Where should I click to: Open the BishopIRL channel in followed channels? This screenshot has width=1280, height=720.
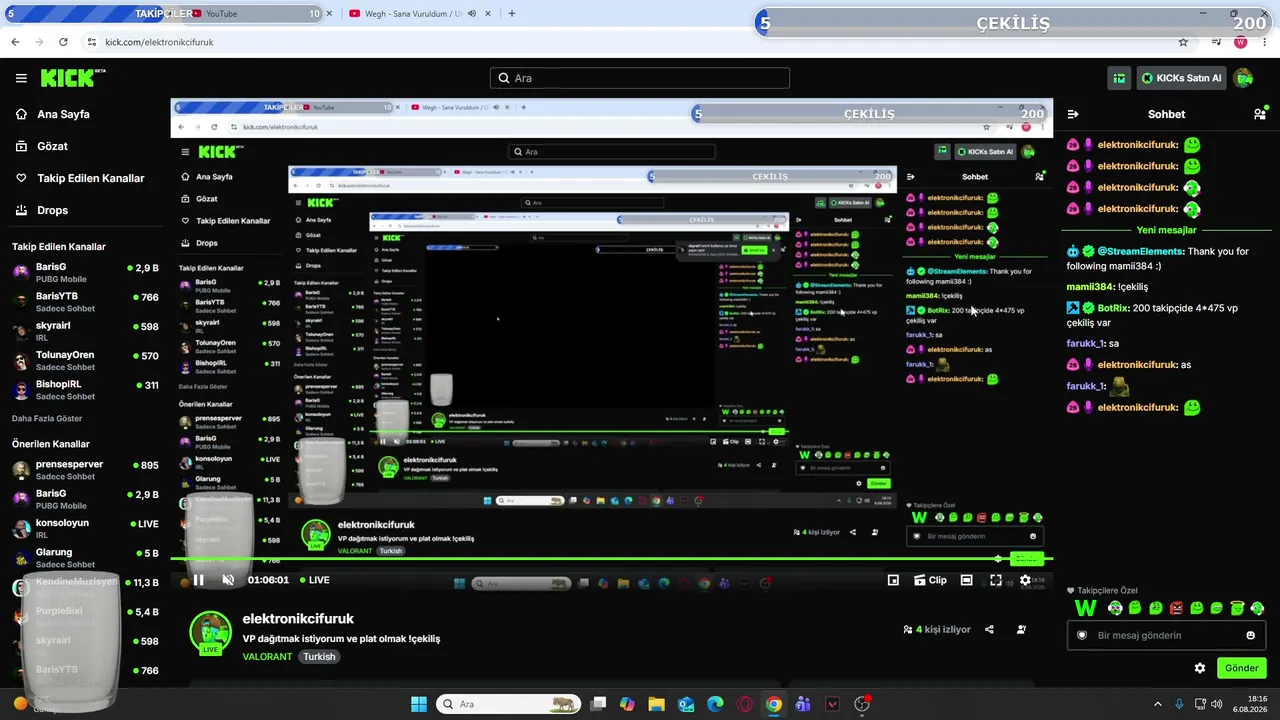[x=85, y=389]
